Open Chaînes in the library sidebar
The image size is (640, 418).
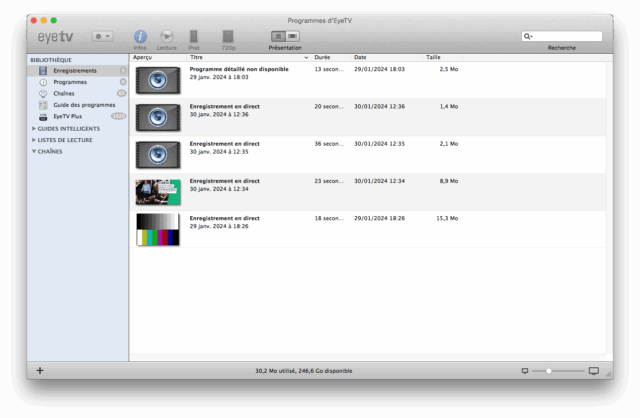(64, 93)
